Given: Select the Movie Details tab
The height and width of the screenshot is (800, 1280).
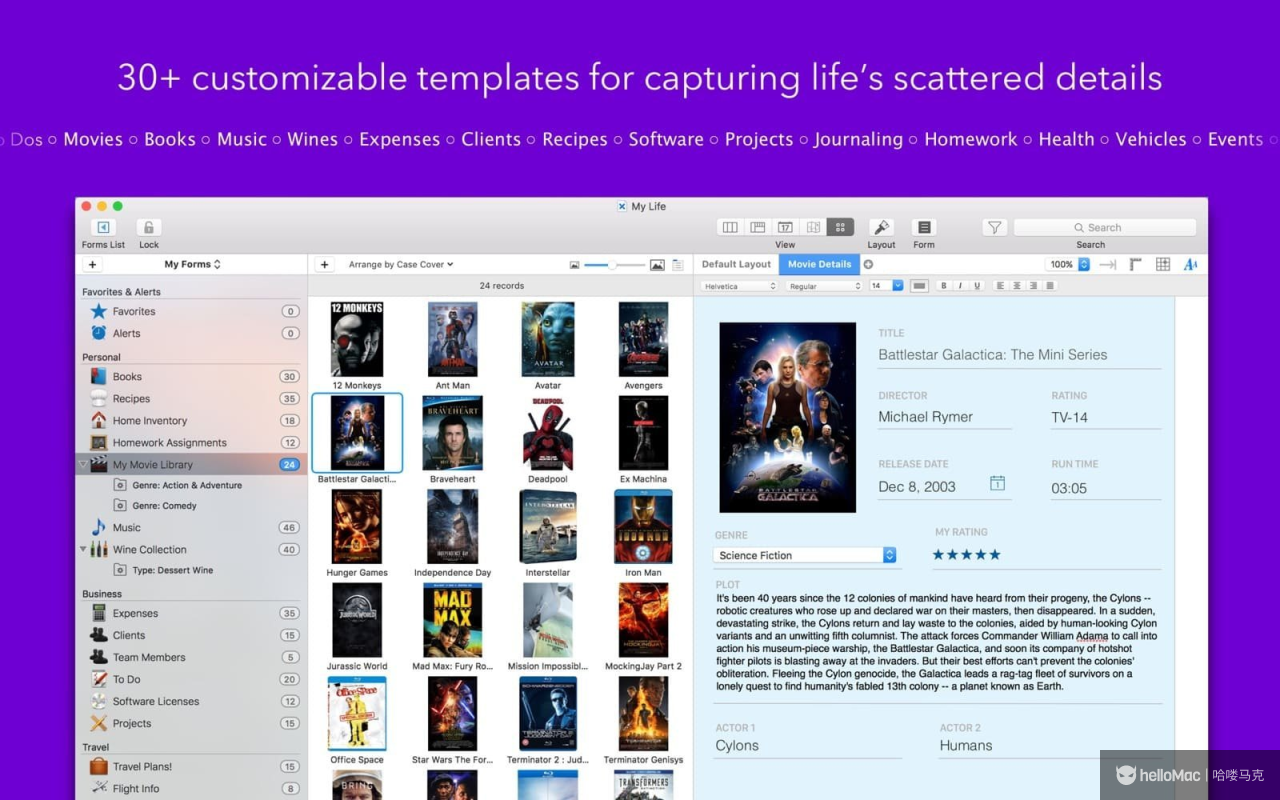Looking at the screenshot, I should tap(819, 264).
